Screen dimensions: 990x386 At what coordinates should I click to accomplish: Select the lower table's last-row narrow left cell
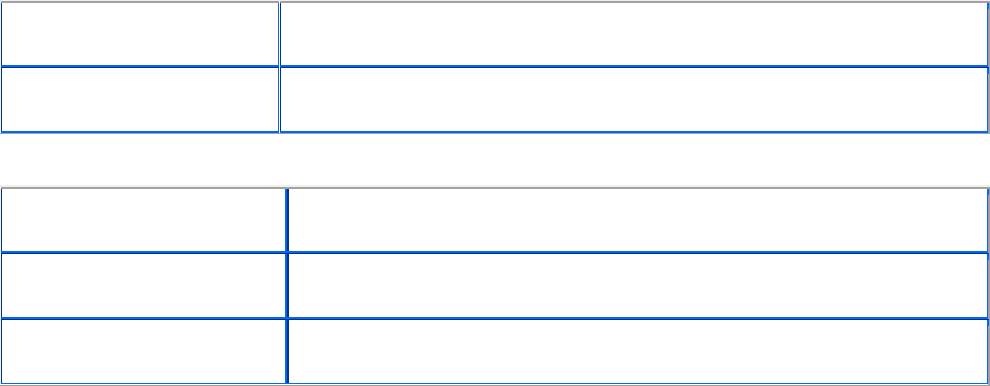[x=143, y=351]
